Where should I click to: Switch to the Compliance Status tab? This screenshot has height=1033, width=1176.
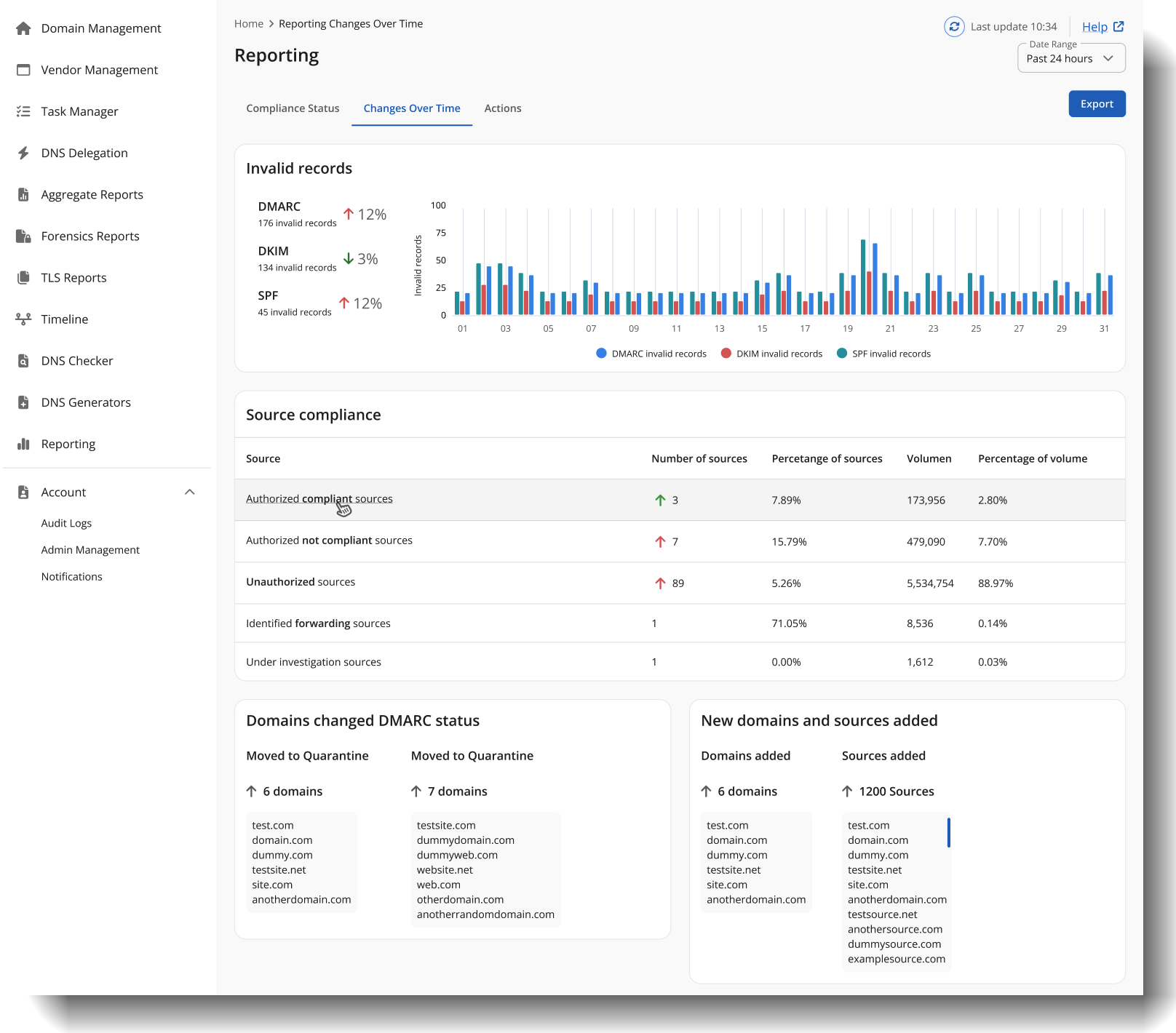[x=293, y=108]
